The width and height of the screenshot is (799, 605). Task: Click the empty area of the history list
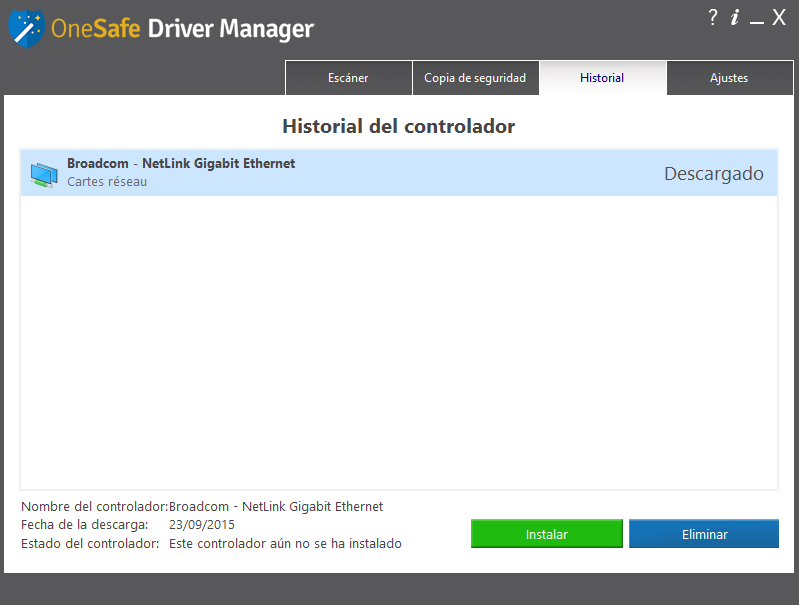(399, 340)
